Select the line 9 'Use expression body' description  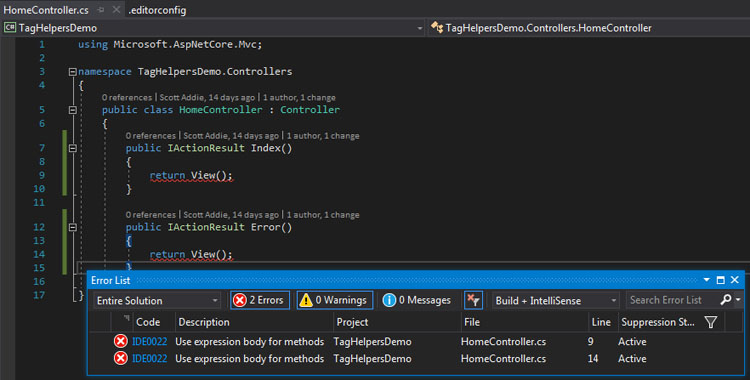tap(250, 342)
